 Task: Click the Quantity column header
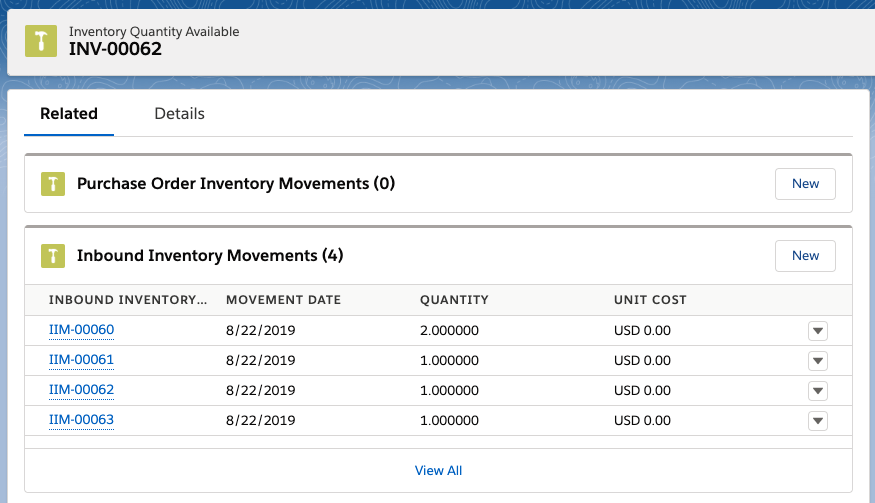(454, 300)
